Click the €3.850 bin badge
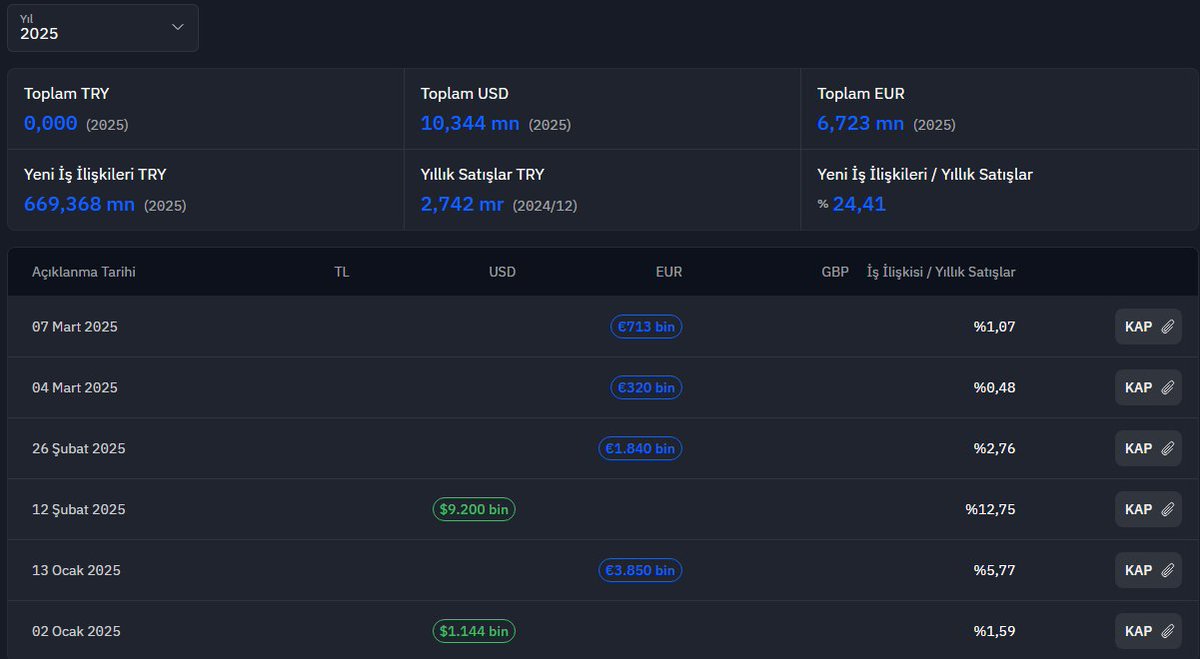Image resolution: width=1200 pixels, height=659 pixels. click(640, 570)
